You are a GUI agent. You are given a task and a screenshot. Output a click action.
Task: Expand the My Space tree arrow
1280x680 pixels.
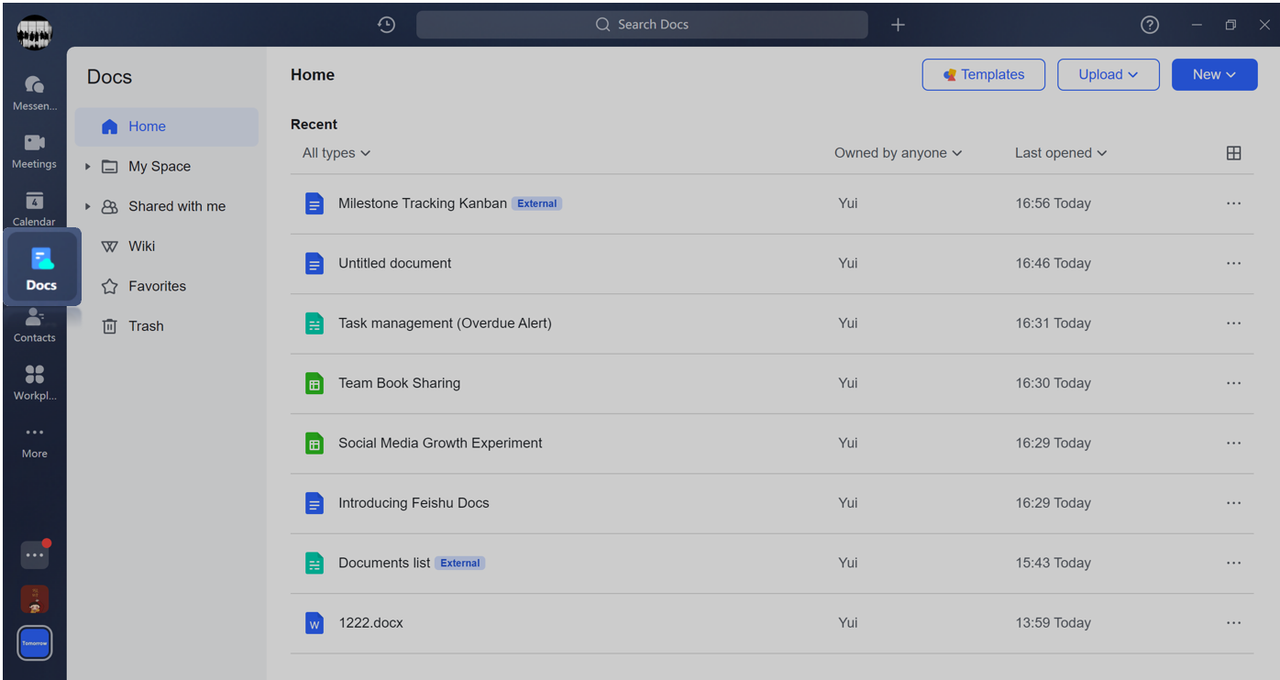click(88, 167)
